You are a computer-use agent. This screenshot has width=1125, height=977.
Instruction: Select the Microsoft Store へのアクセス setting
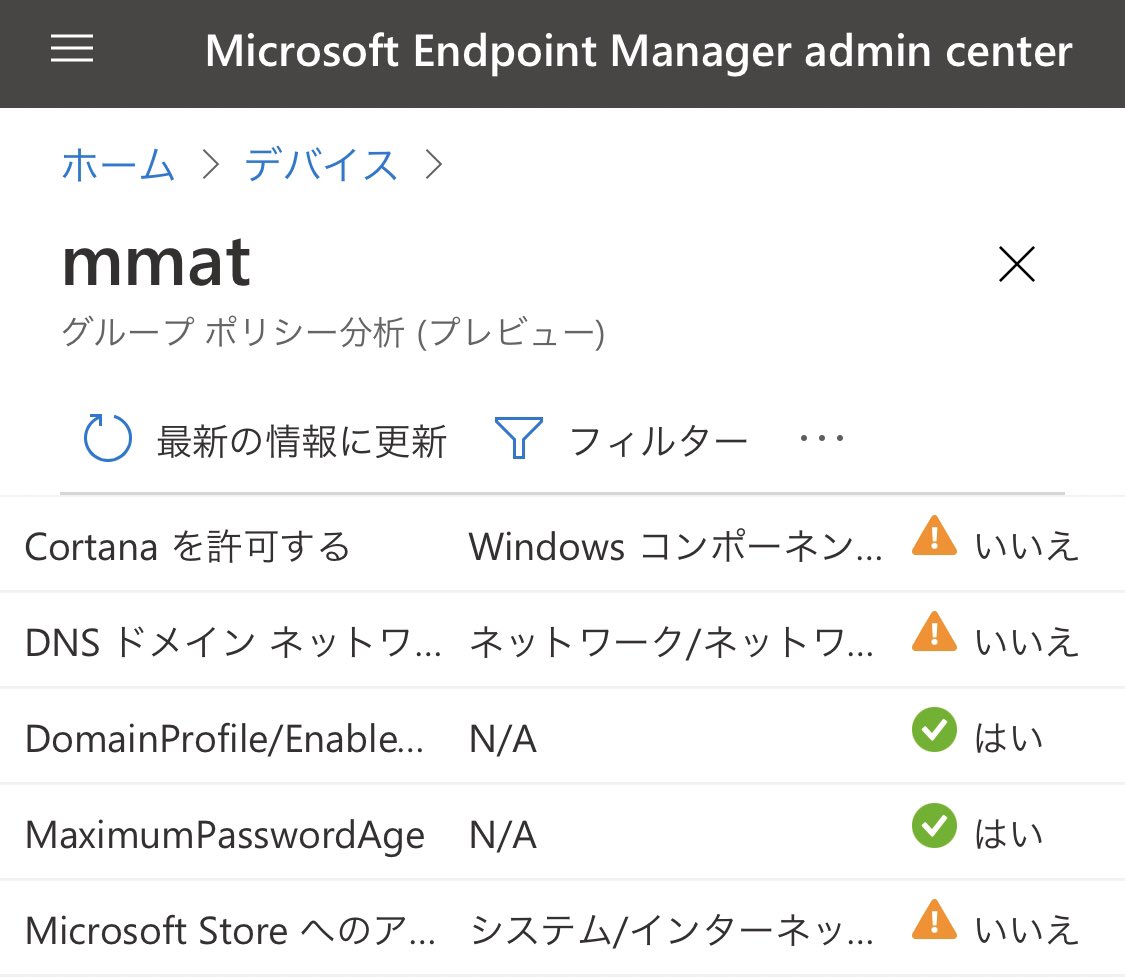coord(230,930)
